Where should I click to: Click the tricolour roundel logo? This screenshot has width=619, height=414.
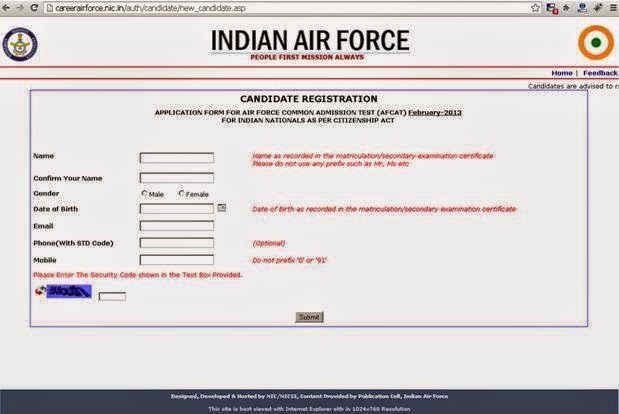pos(596,43)
